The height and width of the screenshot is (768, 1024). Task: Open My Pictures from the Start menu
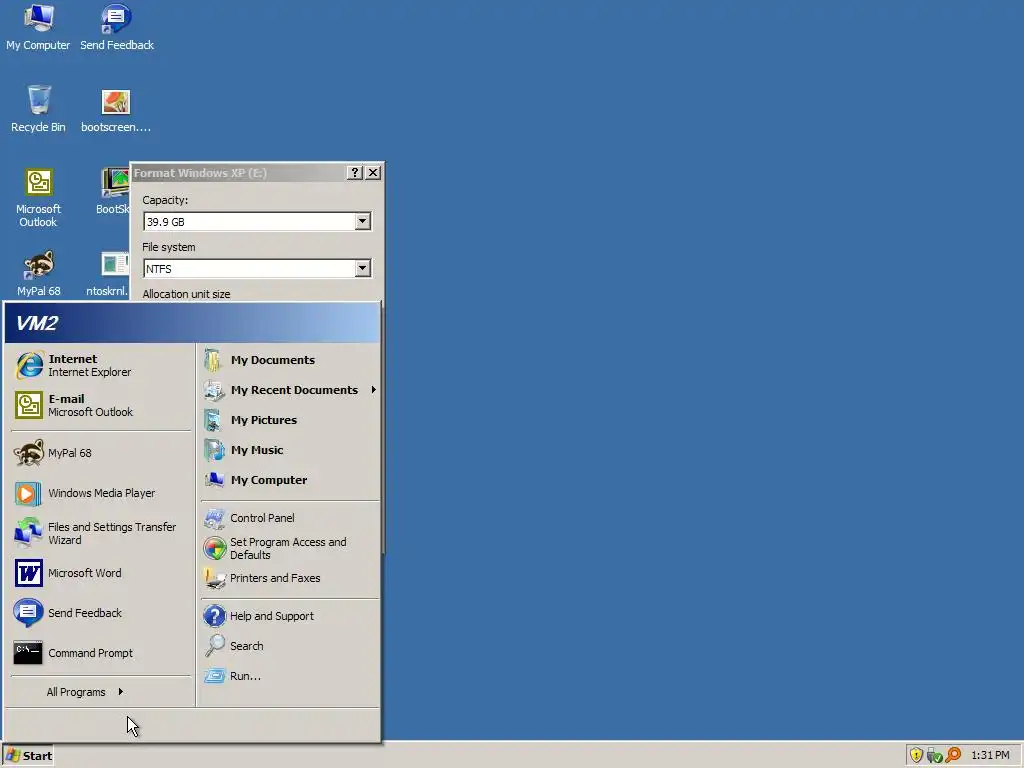[x=289, y=420]
